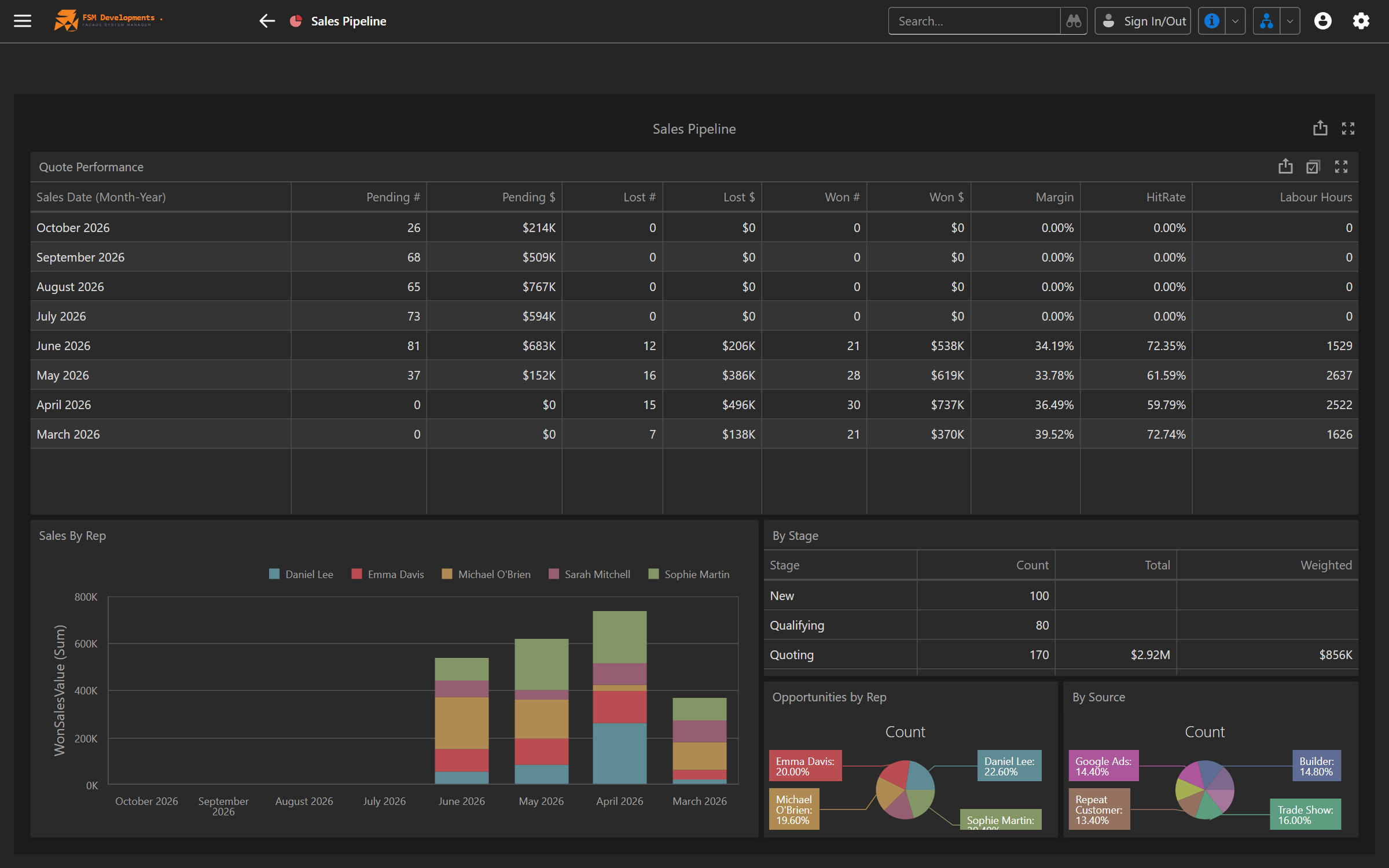Sort by the Pending $ column header
The width and height of the screenshot is (1389, 868).
(494, 197)
